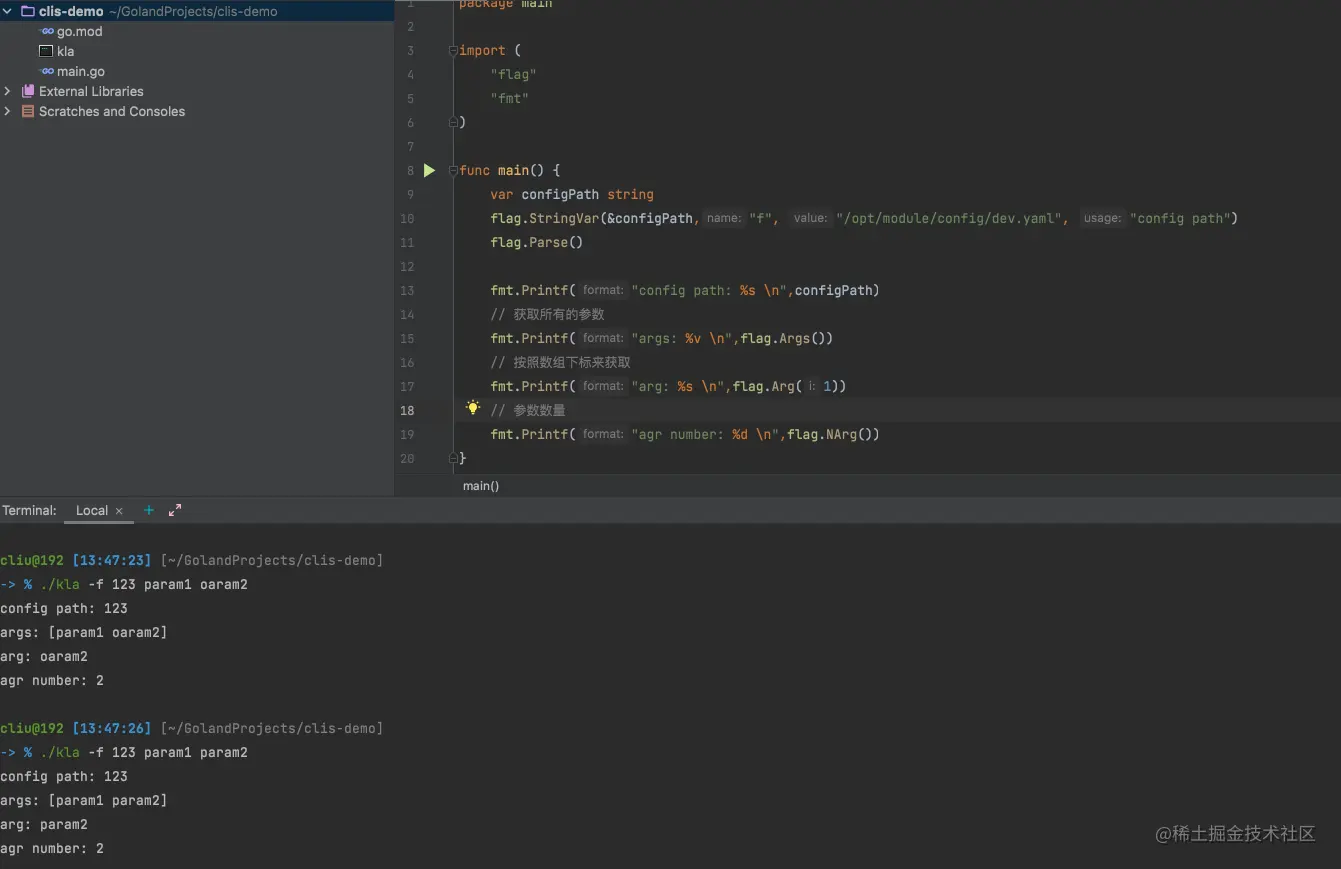
Task: Click the fold end marker at line 20
Action: [453, 458]
